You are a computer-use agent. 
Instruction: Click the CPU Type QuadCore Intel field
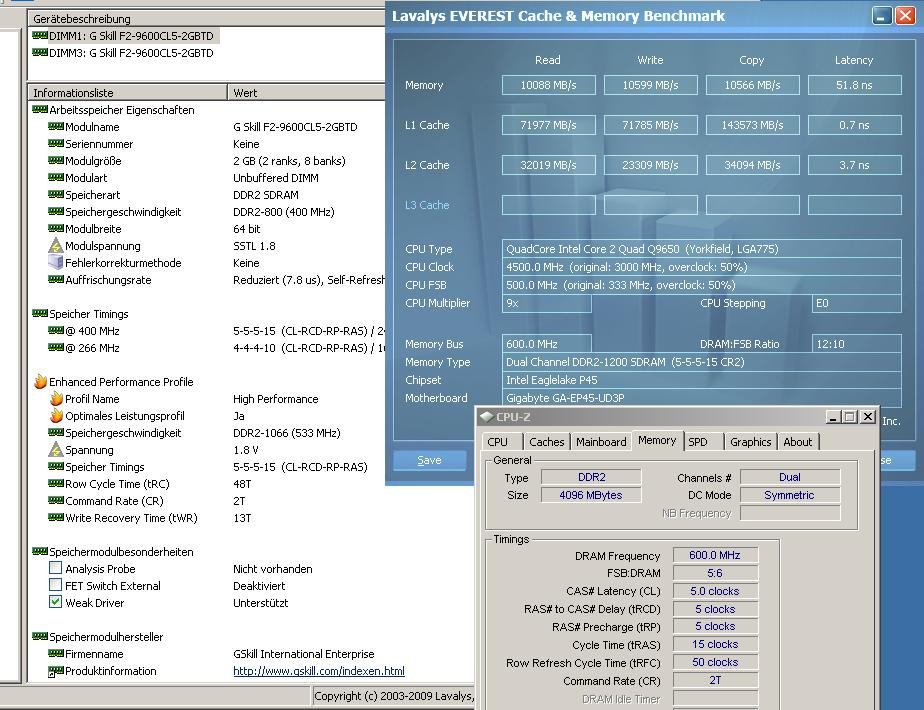point(701,249)
